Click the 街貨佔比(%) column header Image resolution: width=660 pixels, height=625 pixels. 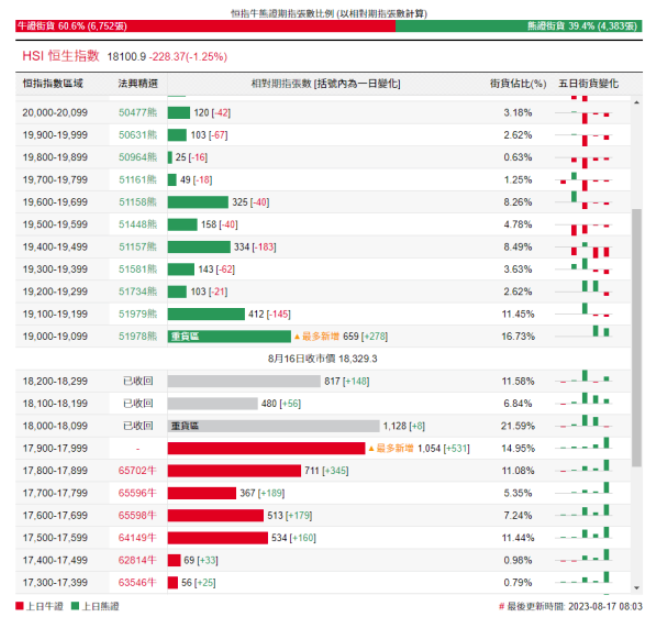(x=518, y=83)
